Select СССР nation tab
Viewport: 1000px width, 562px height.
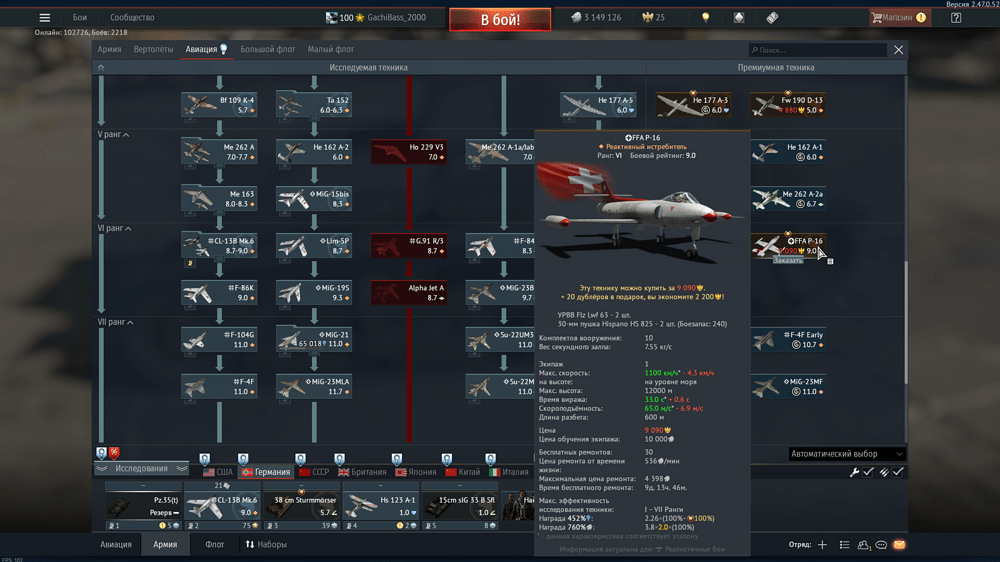point(314,472)
